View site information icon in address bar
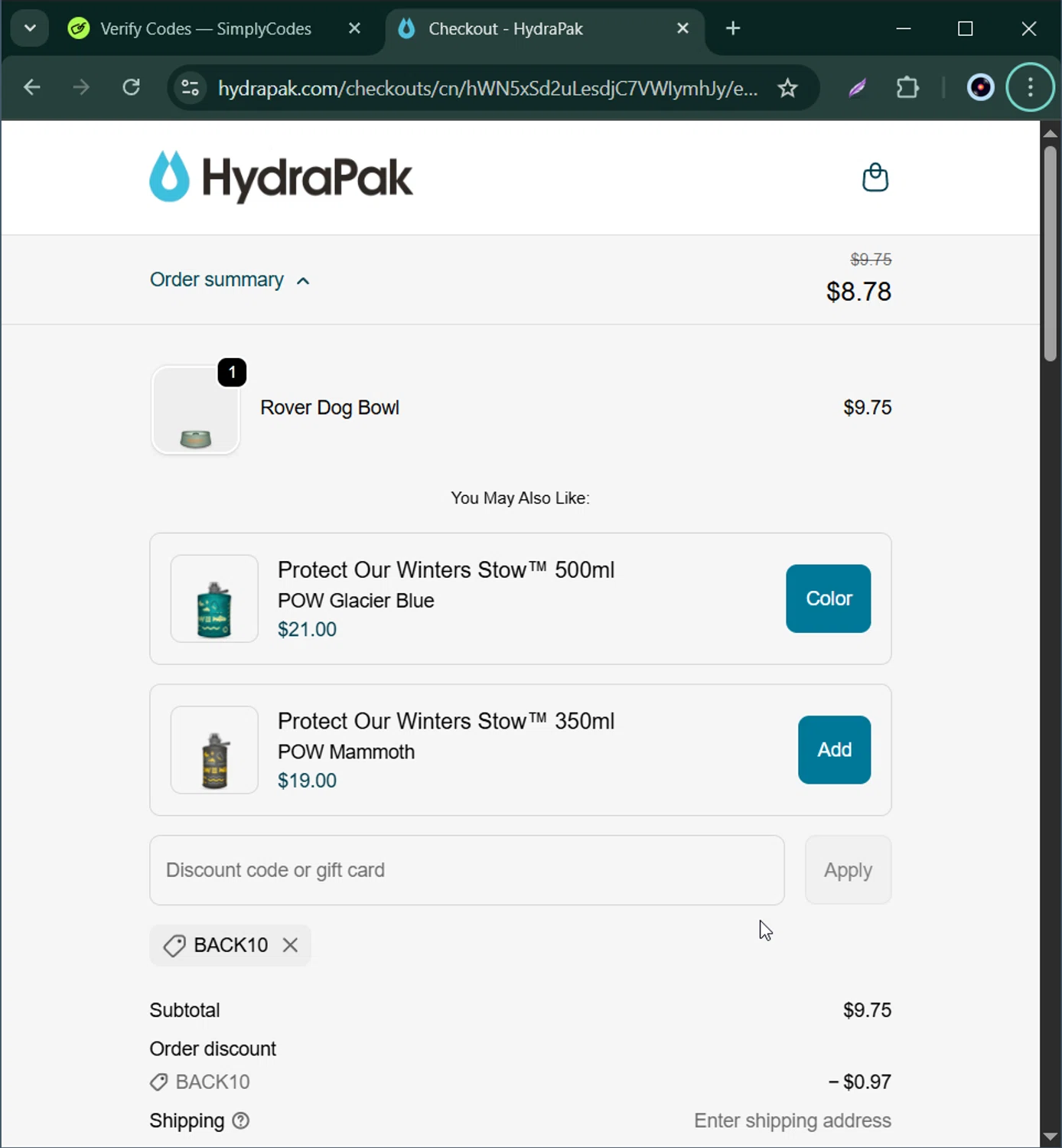1062x1148 pixels. click(x=191, y=88)
